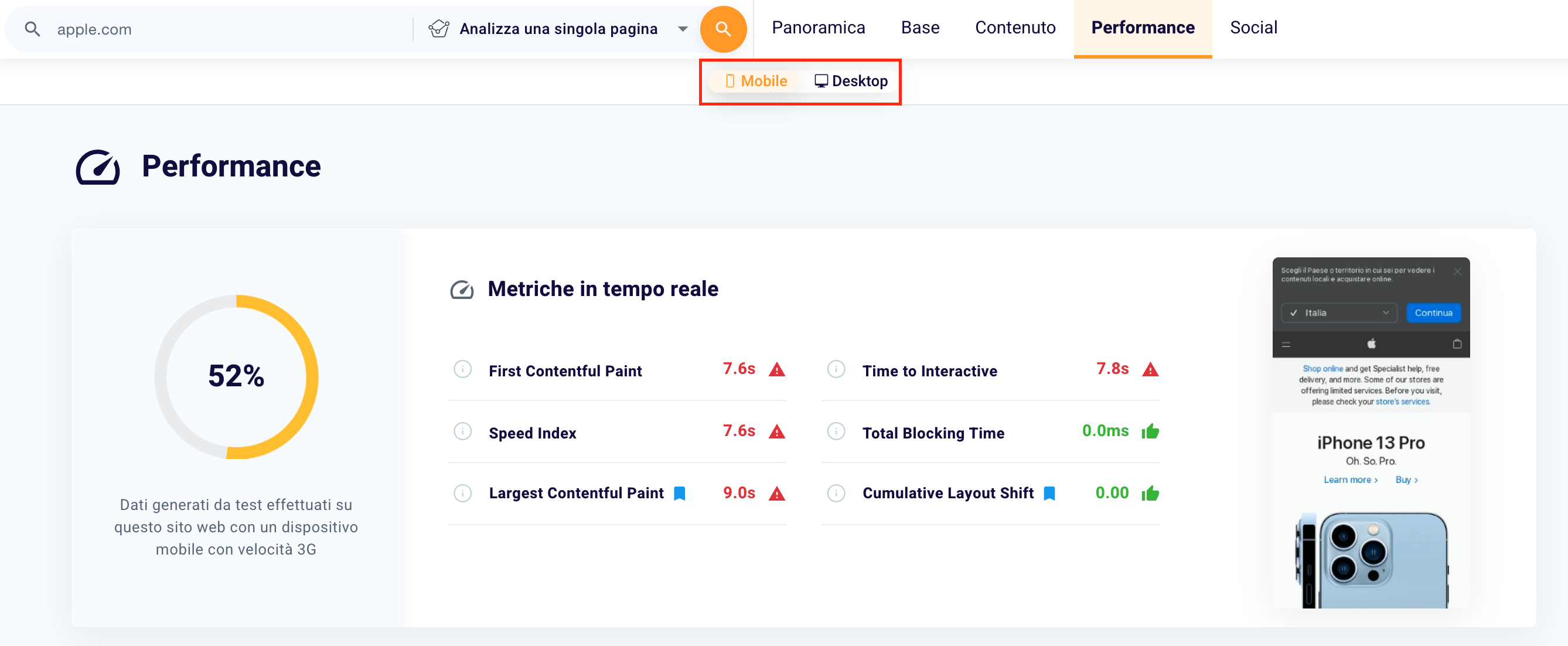Click the speedometer icon by the Performance heading
The height and width of the screenshot is (646, 1568).
(98, 167)
